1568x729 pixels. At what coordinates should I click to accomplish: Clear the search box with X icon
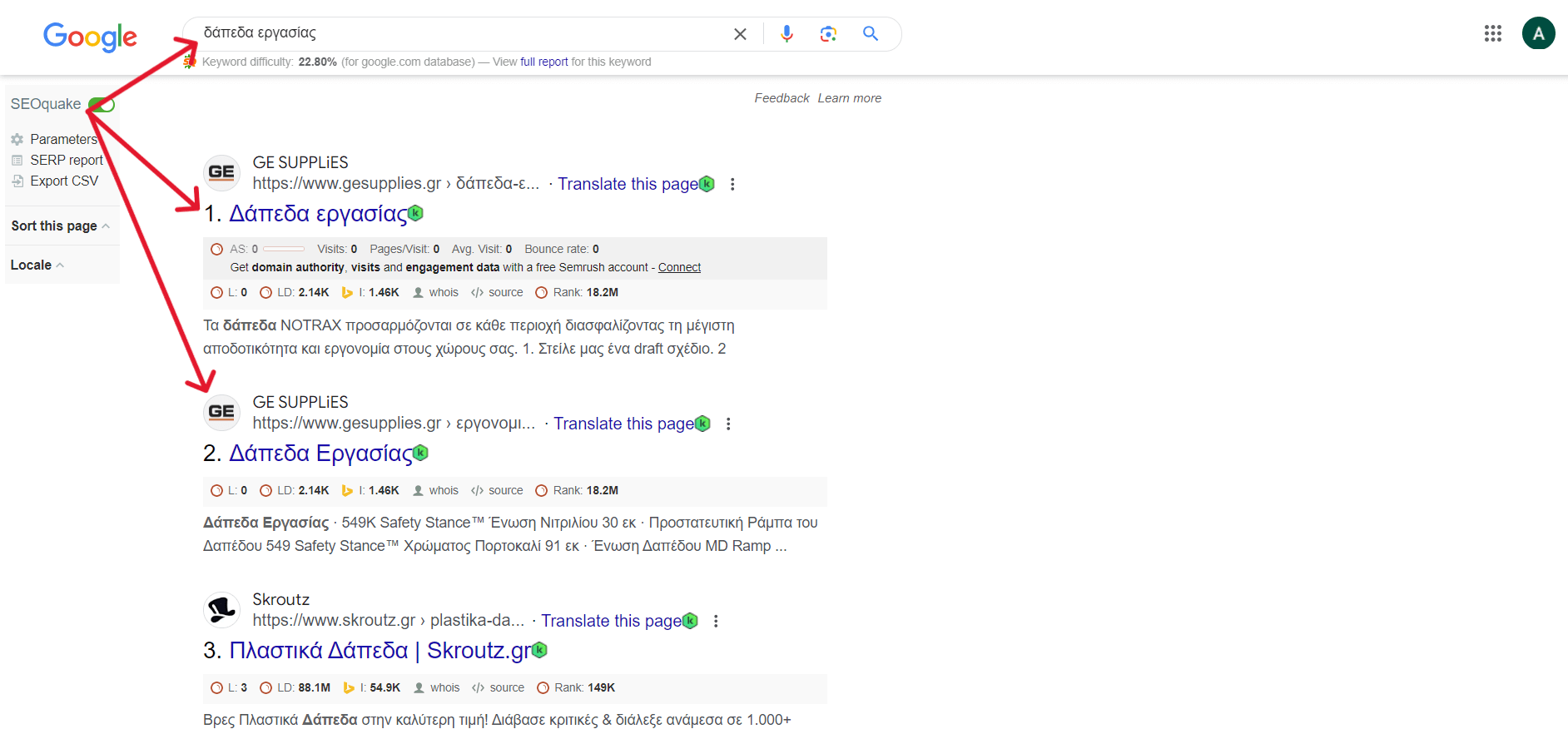click(740, 34)
